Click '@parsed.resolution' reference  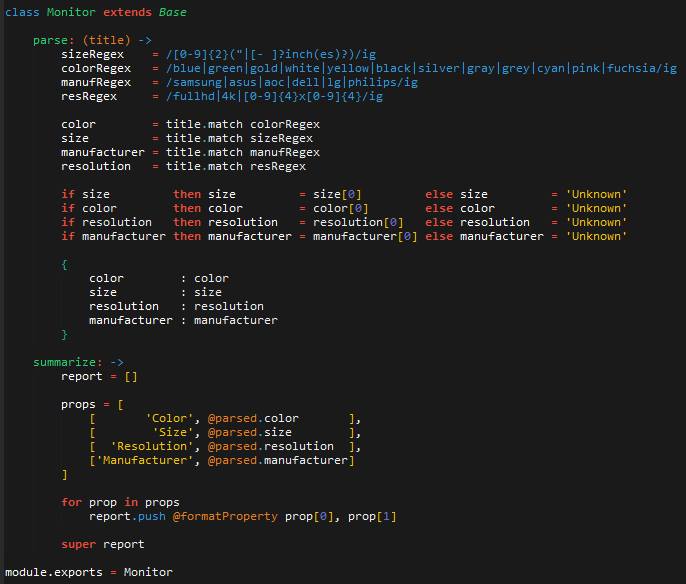(x=271, y=446)
